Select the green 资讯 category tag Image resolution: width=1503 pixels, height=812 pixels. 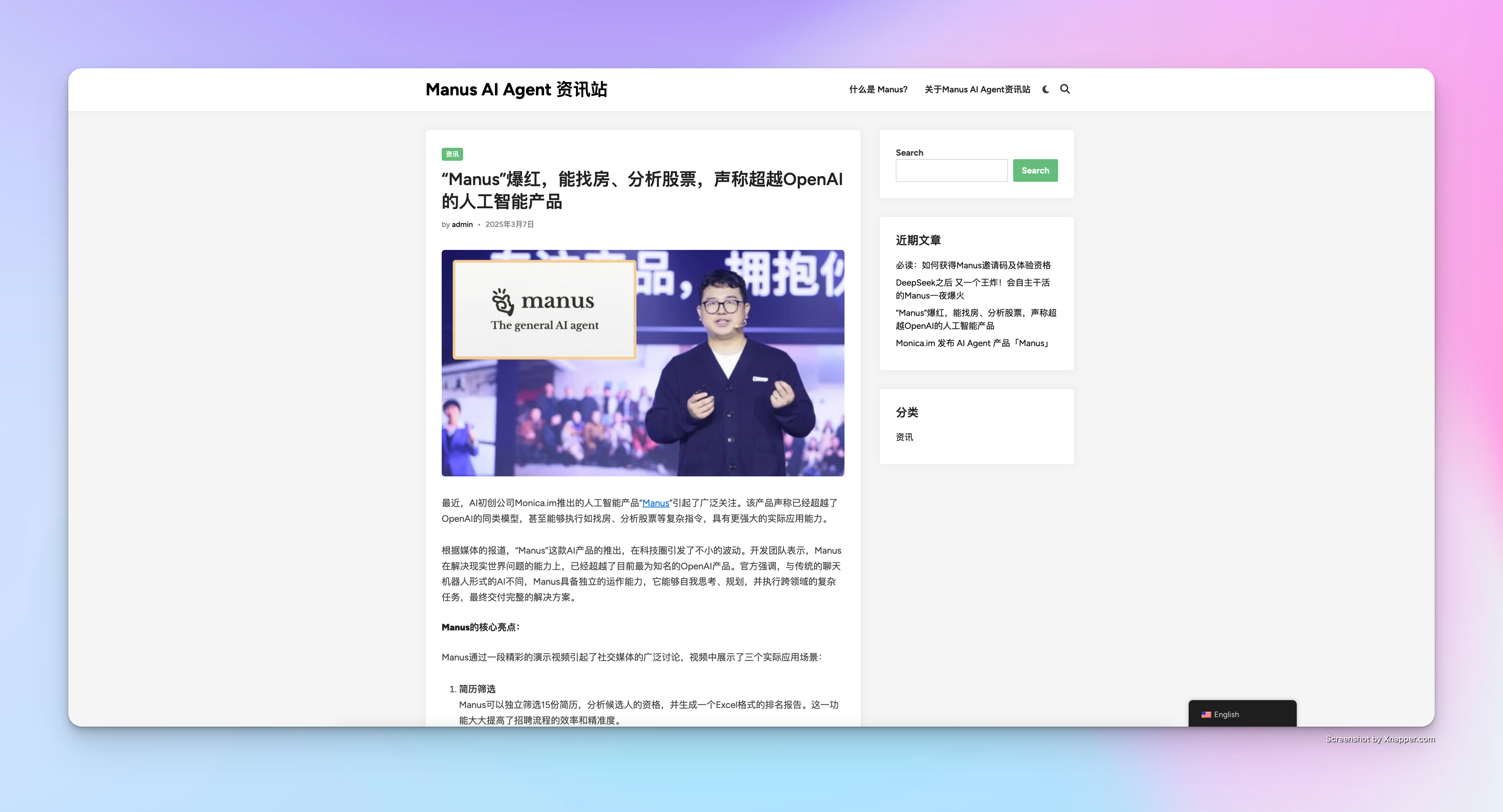pos(452,154)
